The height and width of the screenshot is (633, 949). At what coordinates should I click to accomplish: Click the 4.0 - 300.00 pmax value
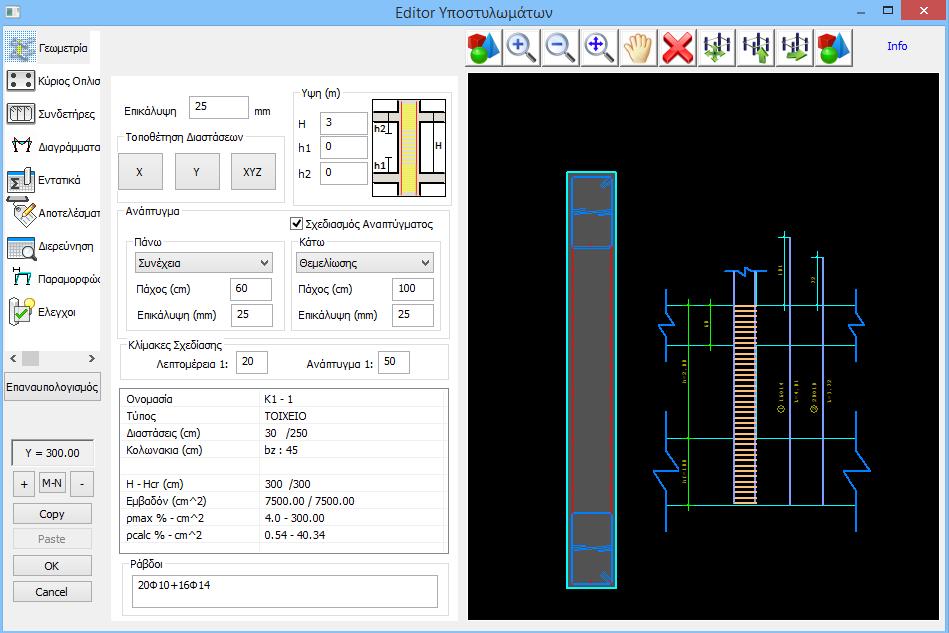[x=294, y=518]
